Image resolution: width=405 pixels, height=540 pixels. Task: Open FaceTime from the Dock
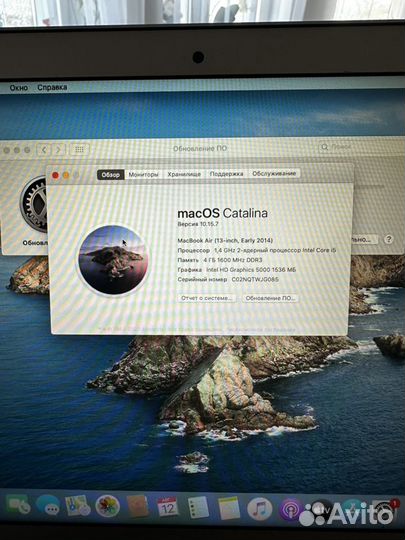point(18,506)
